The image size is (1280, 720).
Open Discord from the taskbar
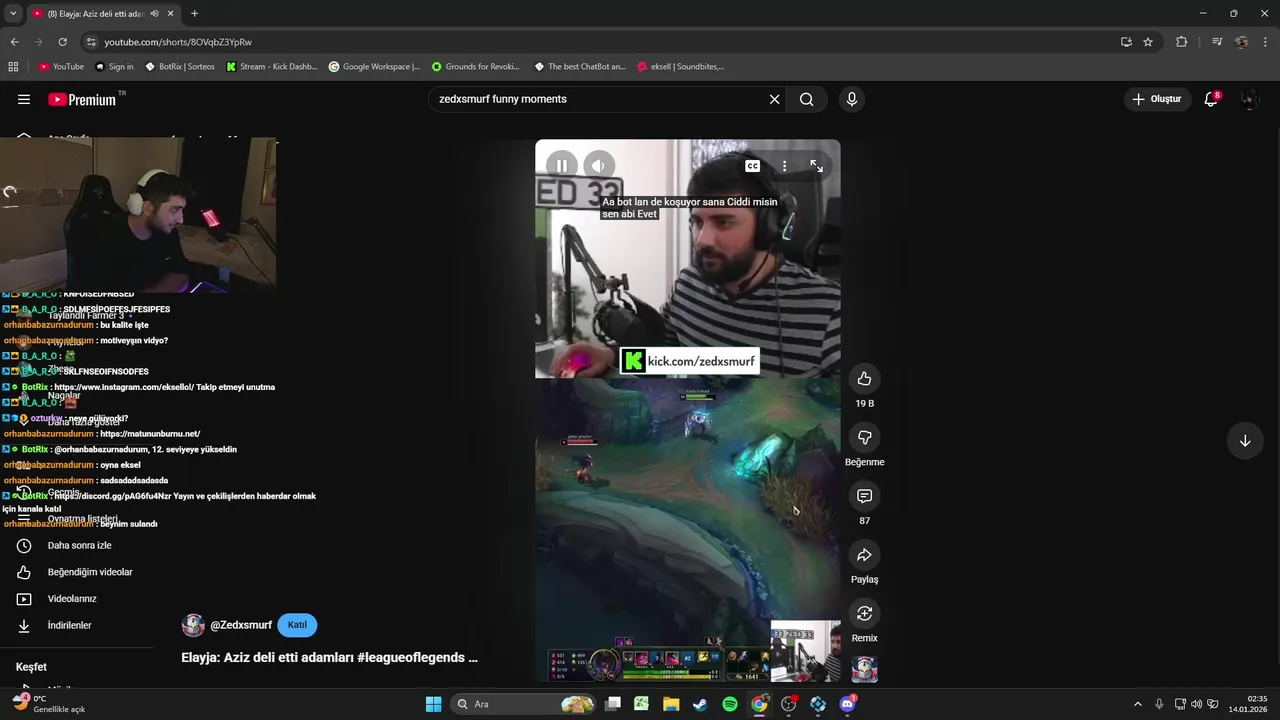click(848, 704)
